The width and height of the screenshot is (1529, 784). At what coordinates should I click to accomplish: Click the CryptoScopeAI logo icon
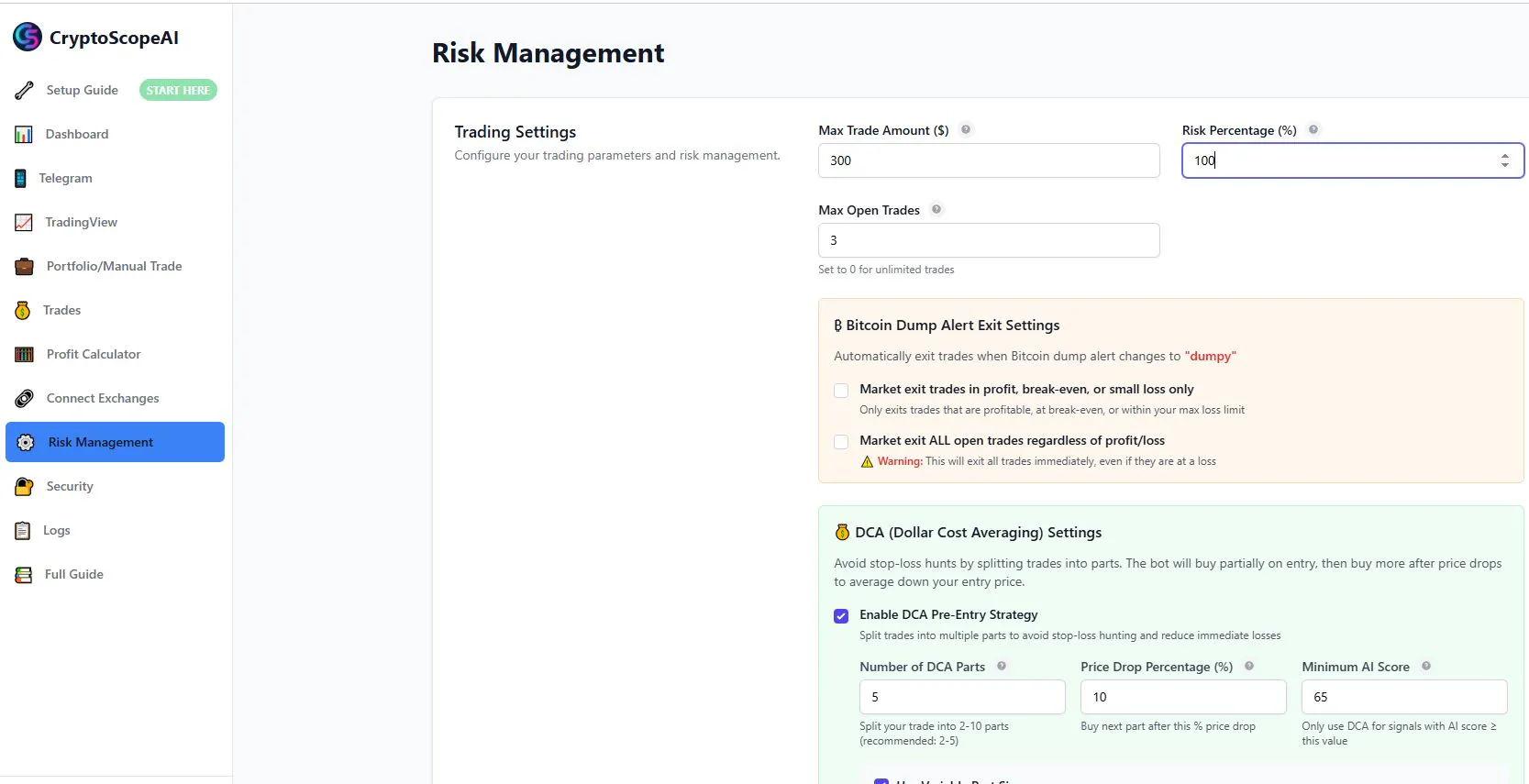coord(28,37)
